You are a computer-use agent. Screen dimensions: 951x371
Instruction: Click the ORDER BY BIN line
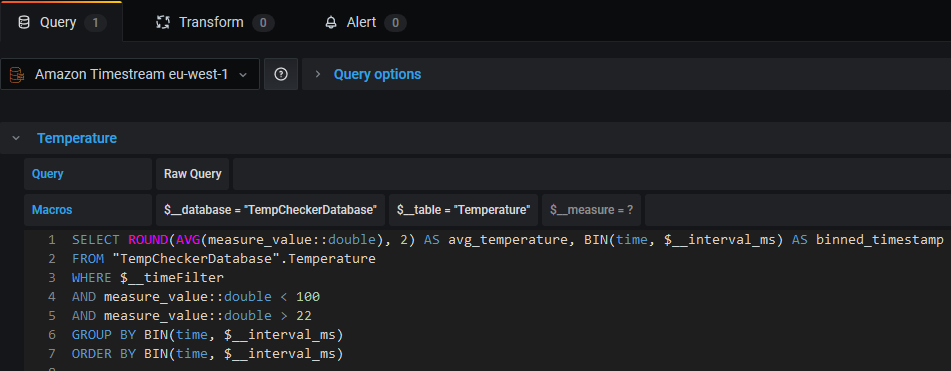pyautogui.click(x=207, y=353)
